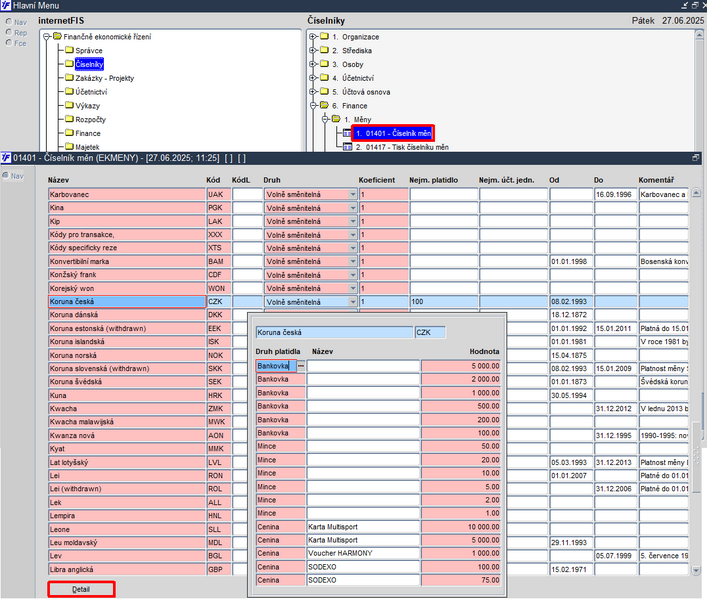707x599 pixels.
Task: Click the 01401 window title bar app icon
Action: click(6, 157)
